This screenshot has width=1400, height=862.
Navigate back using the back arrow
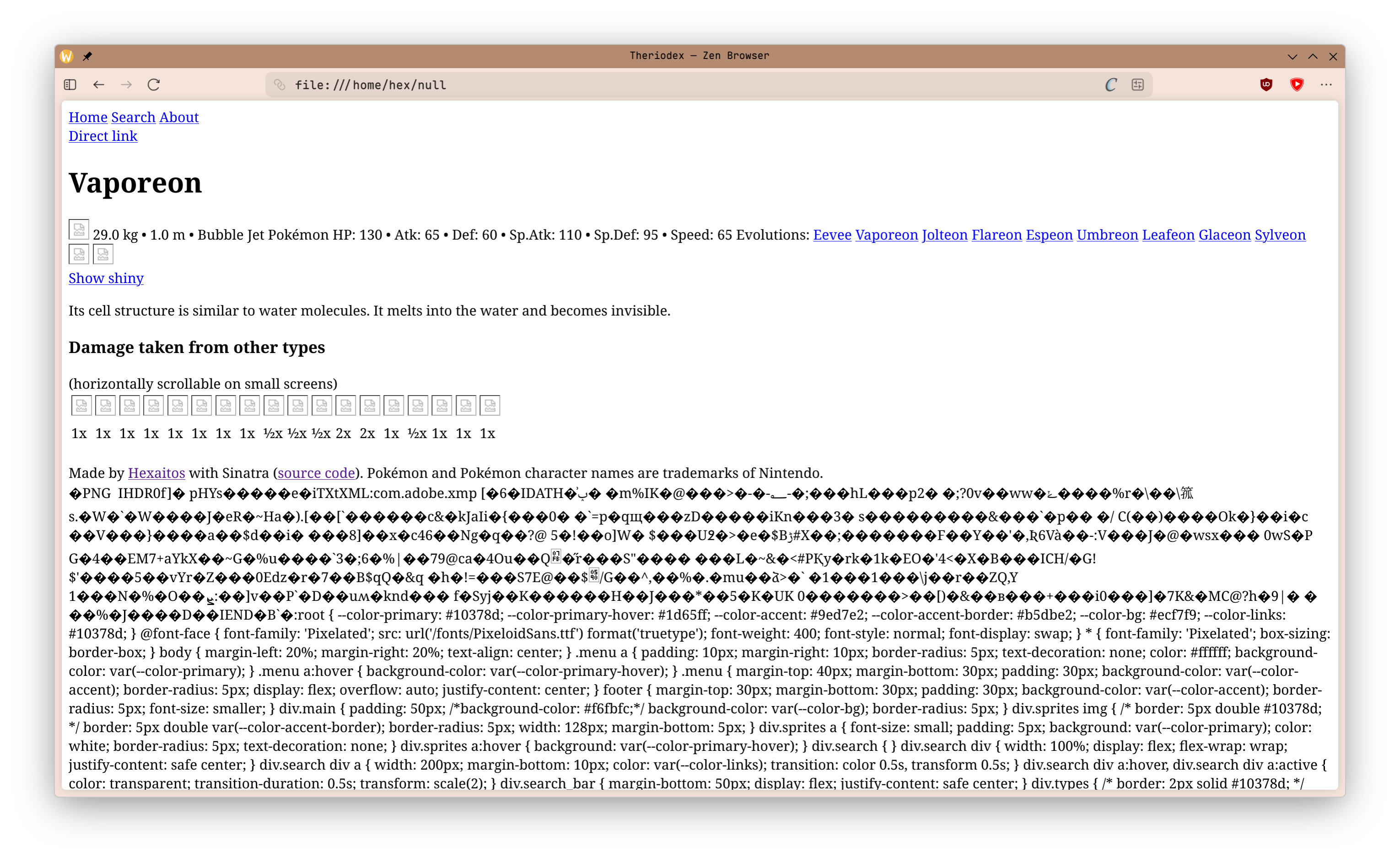pos(99,85)
